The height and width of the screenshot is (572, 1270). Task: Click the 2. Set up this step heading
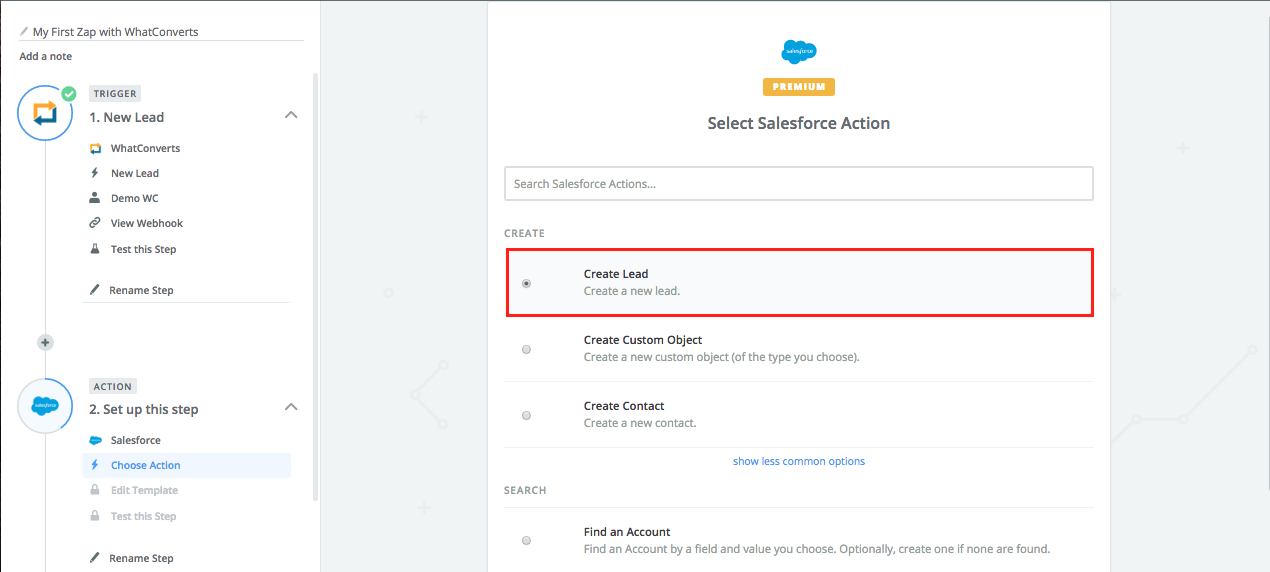tap(144, 409)
